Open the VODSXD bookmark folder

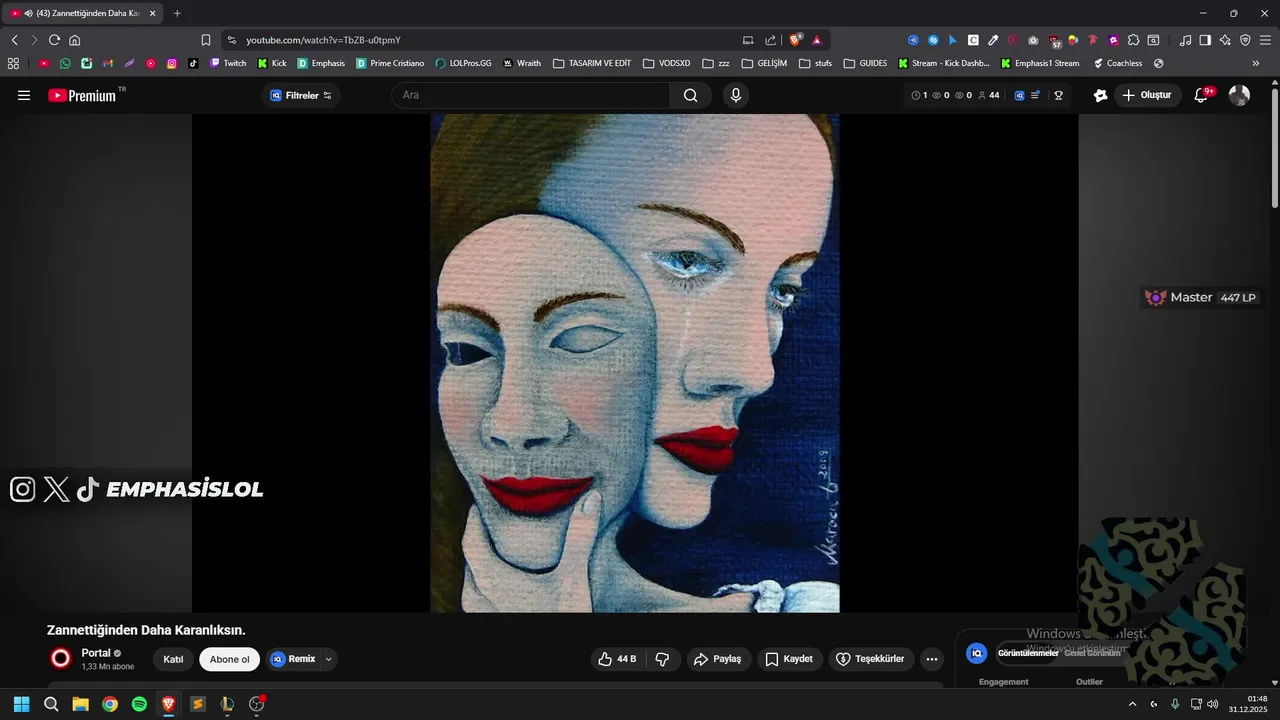[666, 63]
